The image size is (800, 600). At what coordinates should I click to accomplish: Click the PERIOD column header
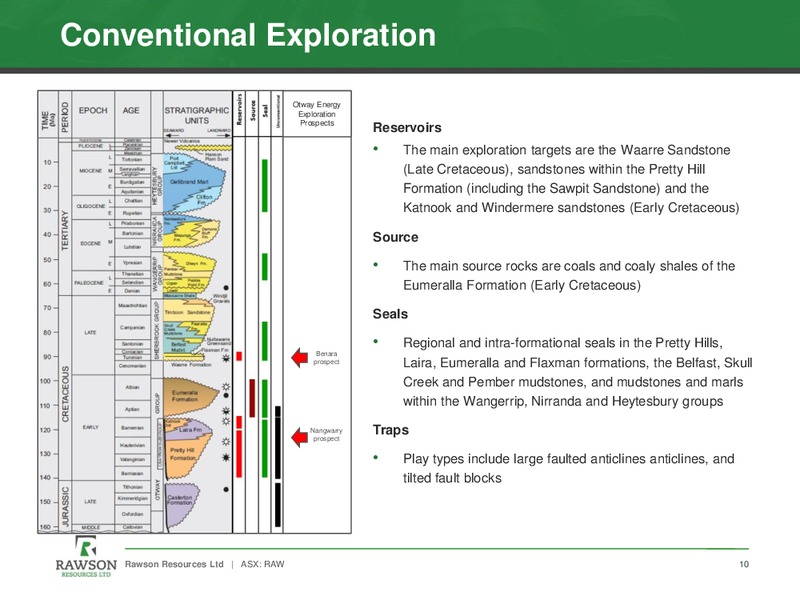65,116
